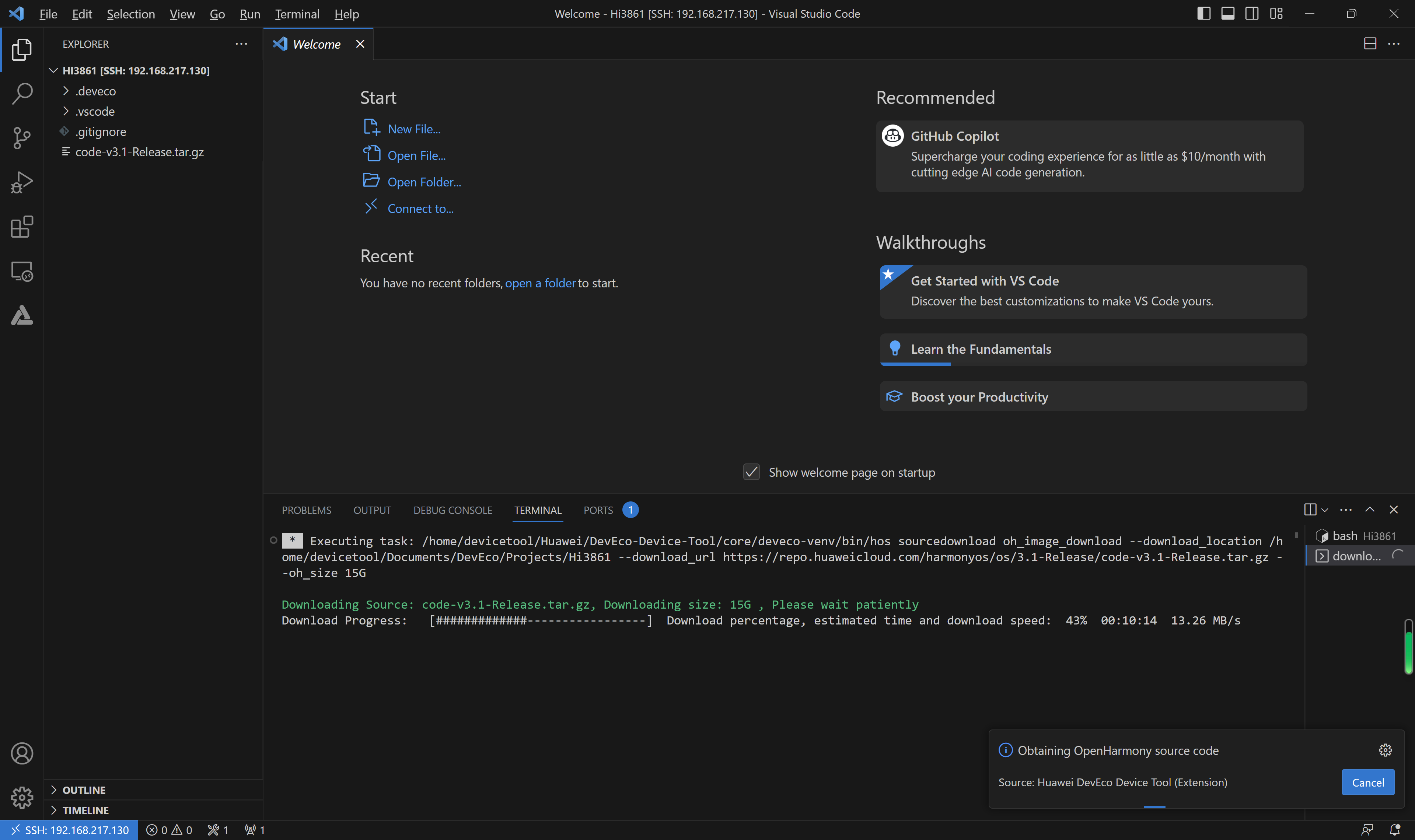1415x840 pixels.
Task: Toggle primary side bar layout button
Action: [x=1204, y=14]
